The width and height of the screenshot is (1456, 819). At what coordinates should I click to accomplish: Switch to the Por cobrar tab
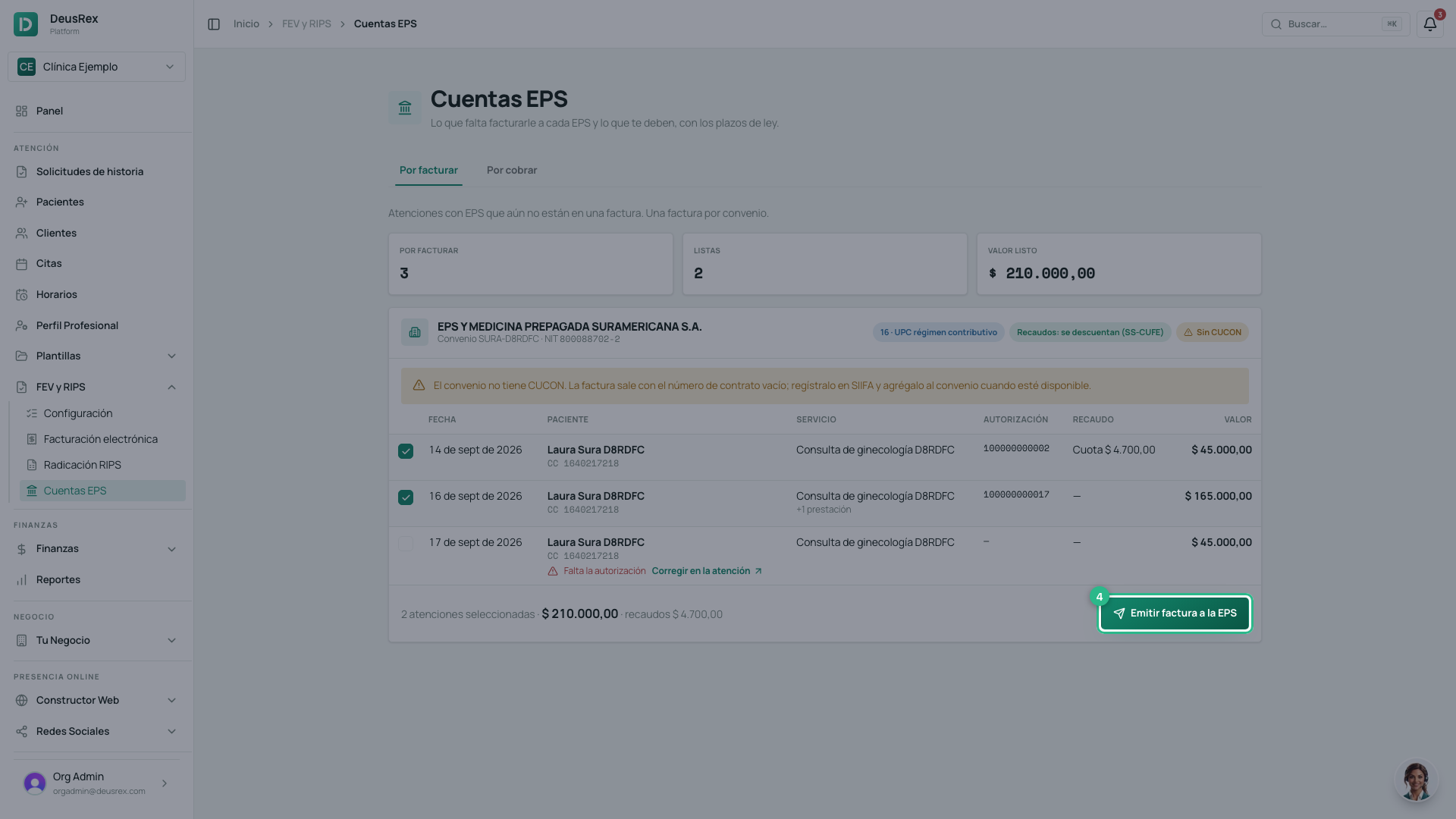512,170
